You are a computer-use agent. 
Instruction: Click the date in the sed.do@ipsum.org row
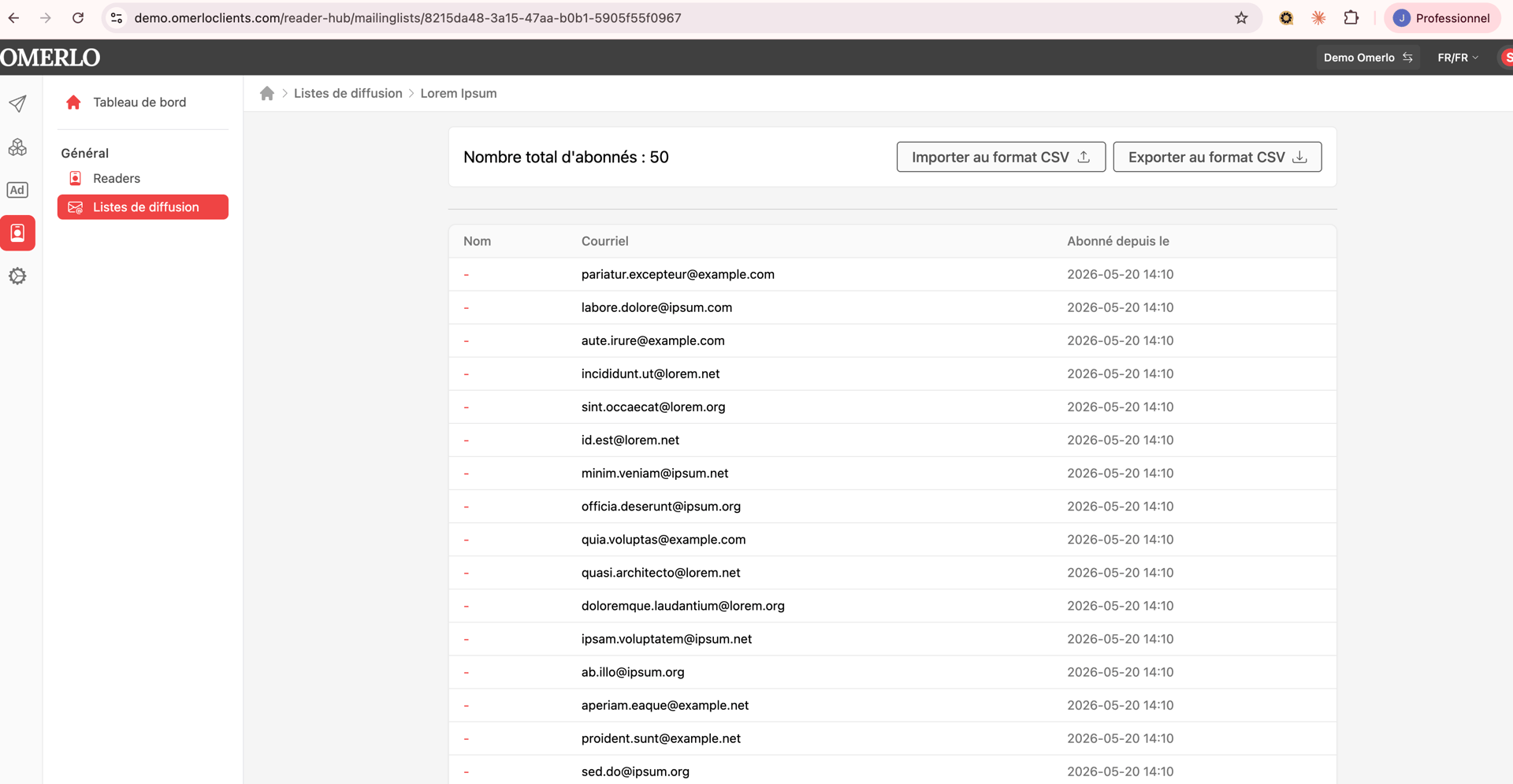click(x=1120, y=771)
